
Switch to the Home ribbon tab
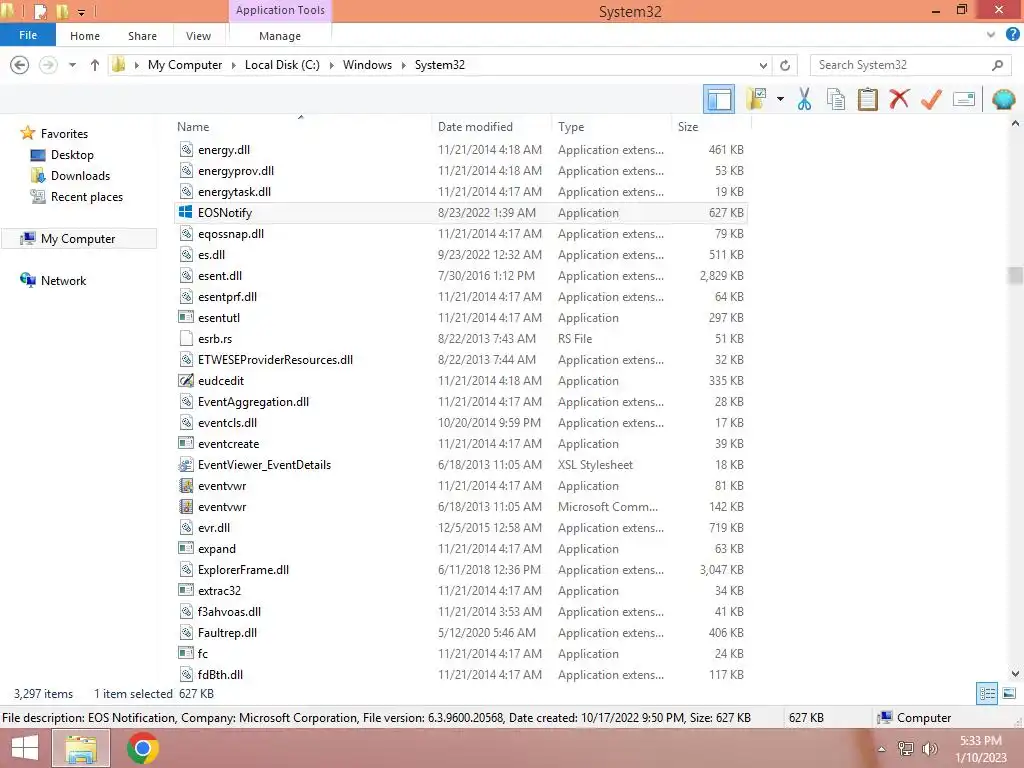(x=85, y=36)
